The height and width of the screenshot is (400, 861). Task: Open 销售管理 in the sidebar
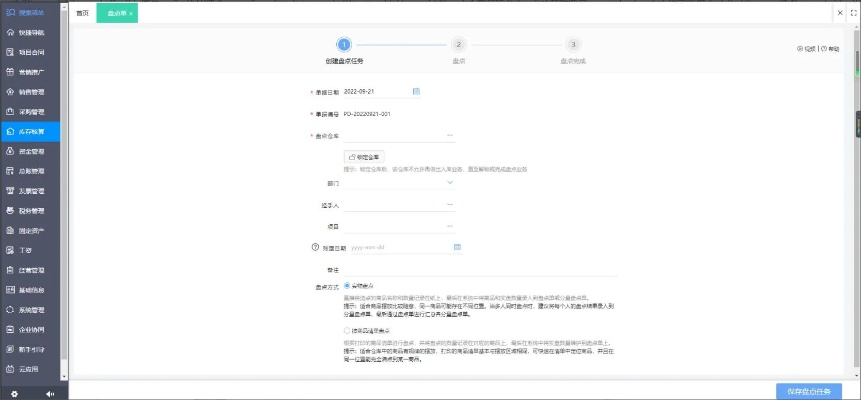(x=30, y=92)
